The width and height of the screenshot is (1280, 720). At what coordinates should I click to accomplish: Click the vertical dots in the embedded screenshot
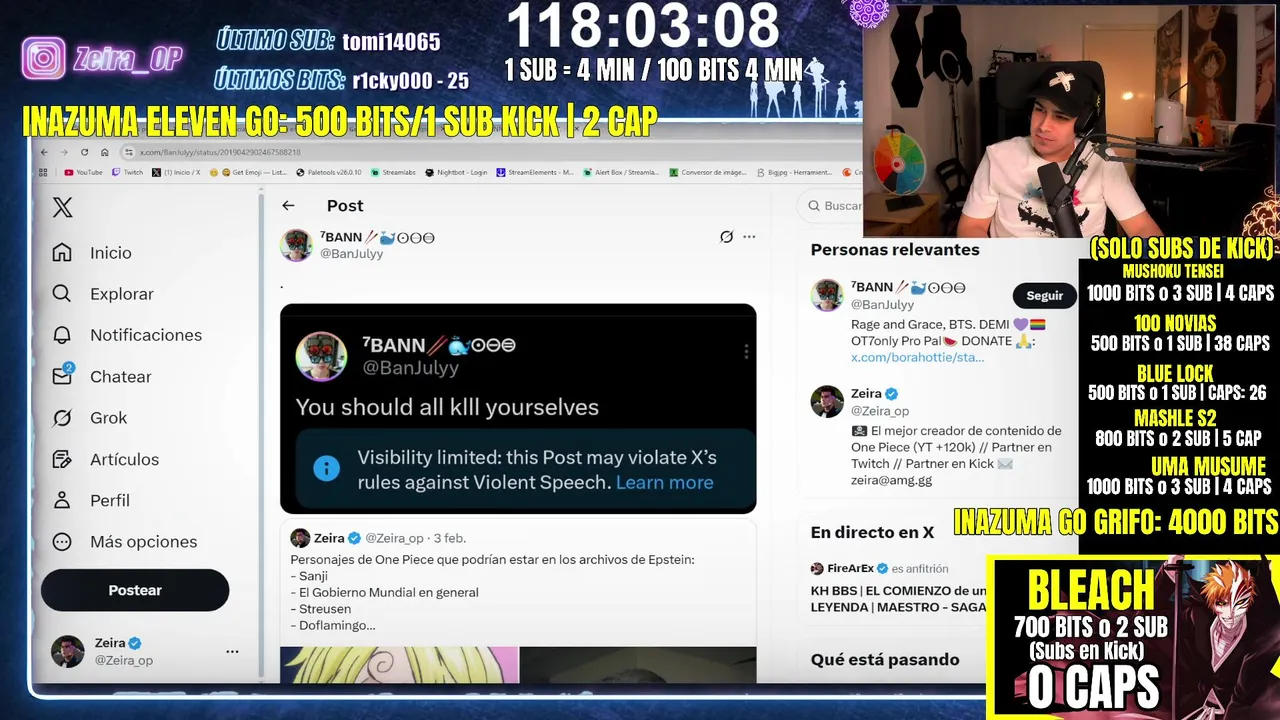click(x=746, y=352)
